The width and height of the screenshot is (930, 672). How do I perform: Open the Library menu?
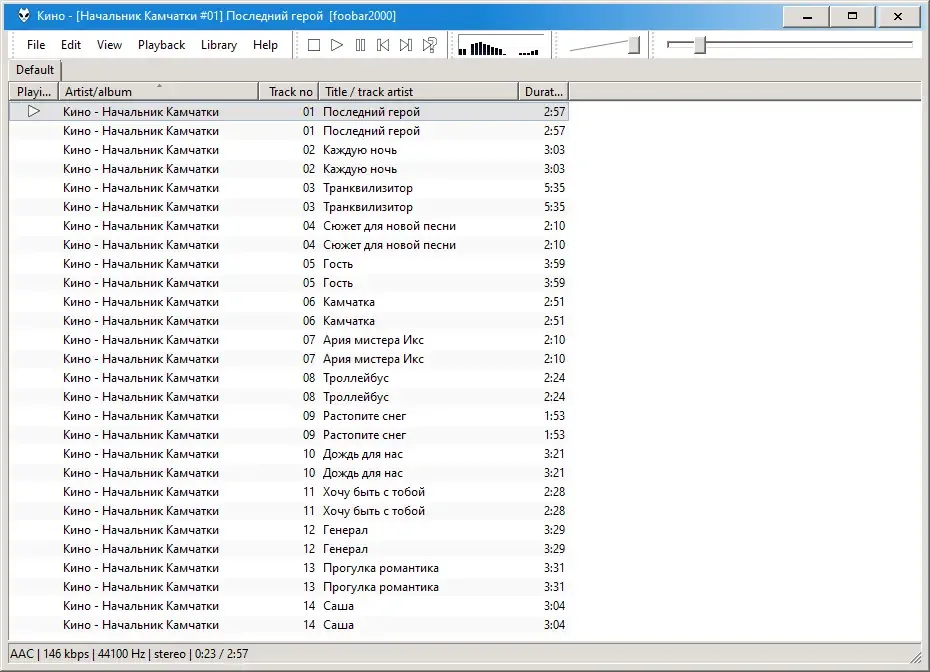point(218,45)
